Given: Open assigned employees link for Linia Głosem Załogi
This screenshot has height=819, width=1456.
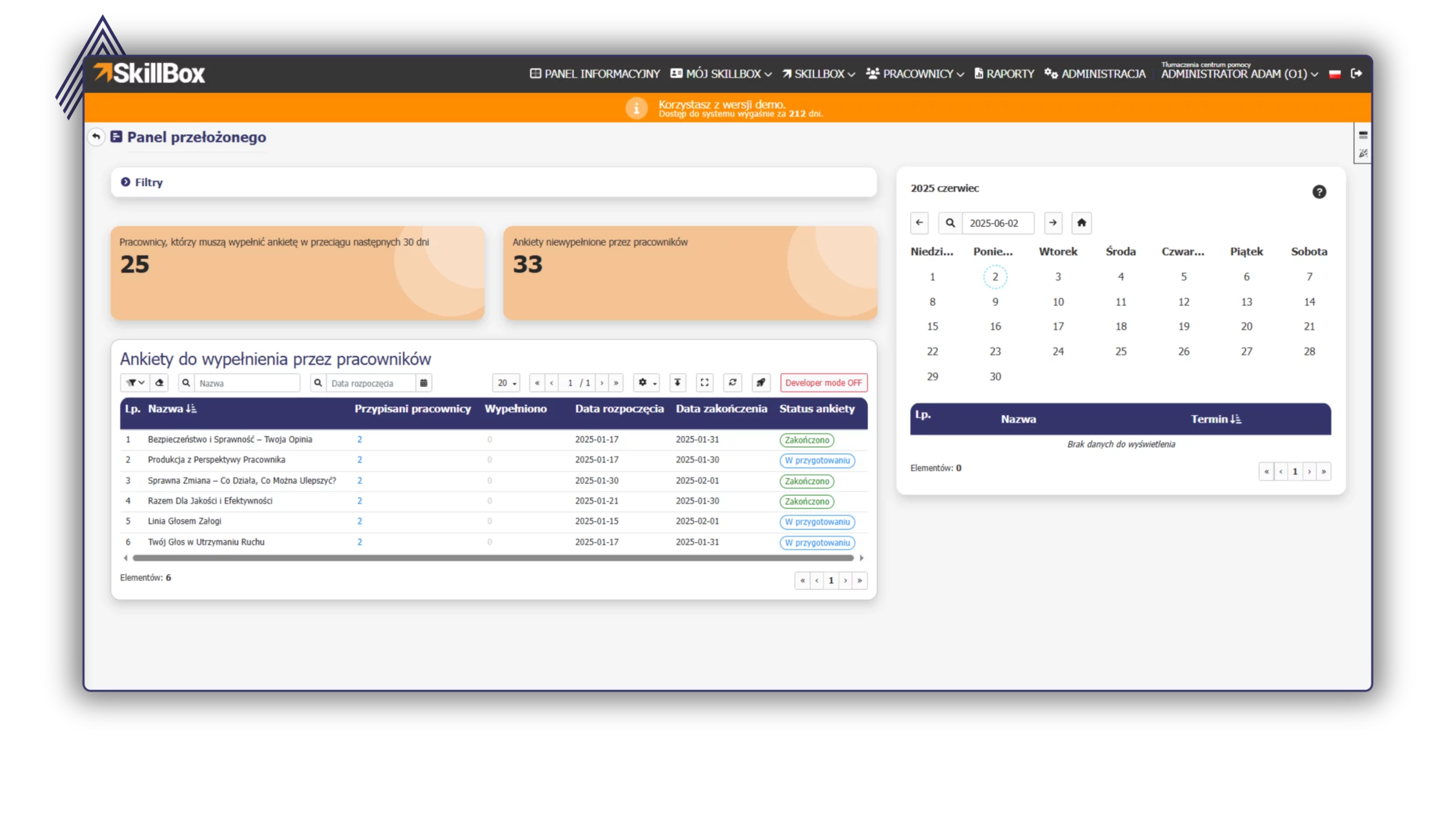Looking at the screenshot, I should click(359, 522).
